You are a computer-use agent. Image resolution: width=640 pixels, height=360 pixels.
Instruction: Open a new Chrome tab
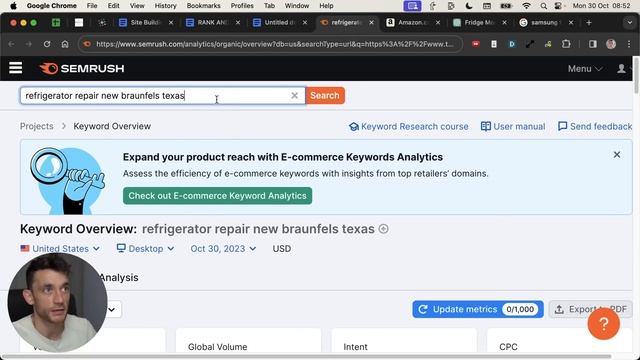click(589, 22)
